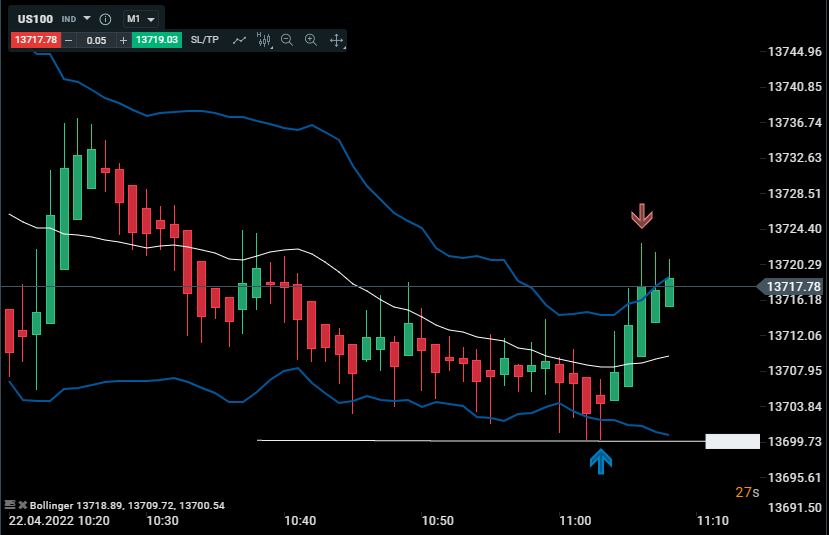The height and width of the screenshot is (535, 829).
Task: Click the 27s candle countdown timer
Action: pos(747,492)
